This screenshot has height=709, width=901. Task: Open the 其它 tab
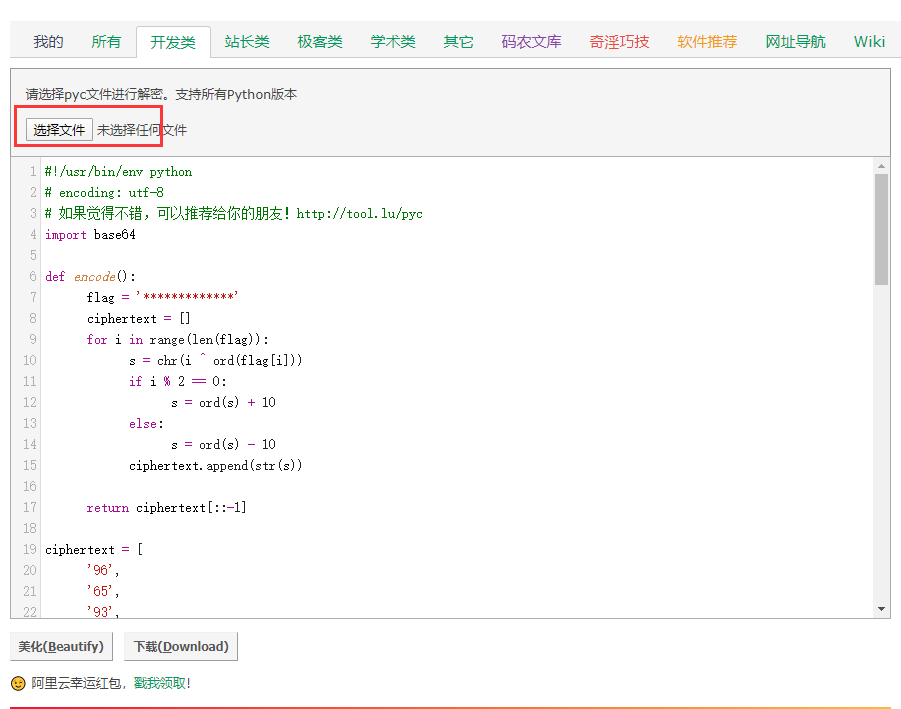(457, 41)
